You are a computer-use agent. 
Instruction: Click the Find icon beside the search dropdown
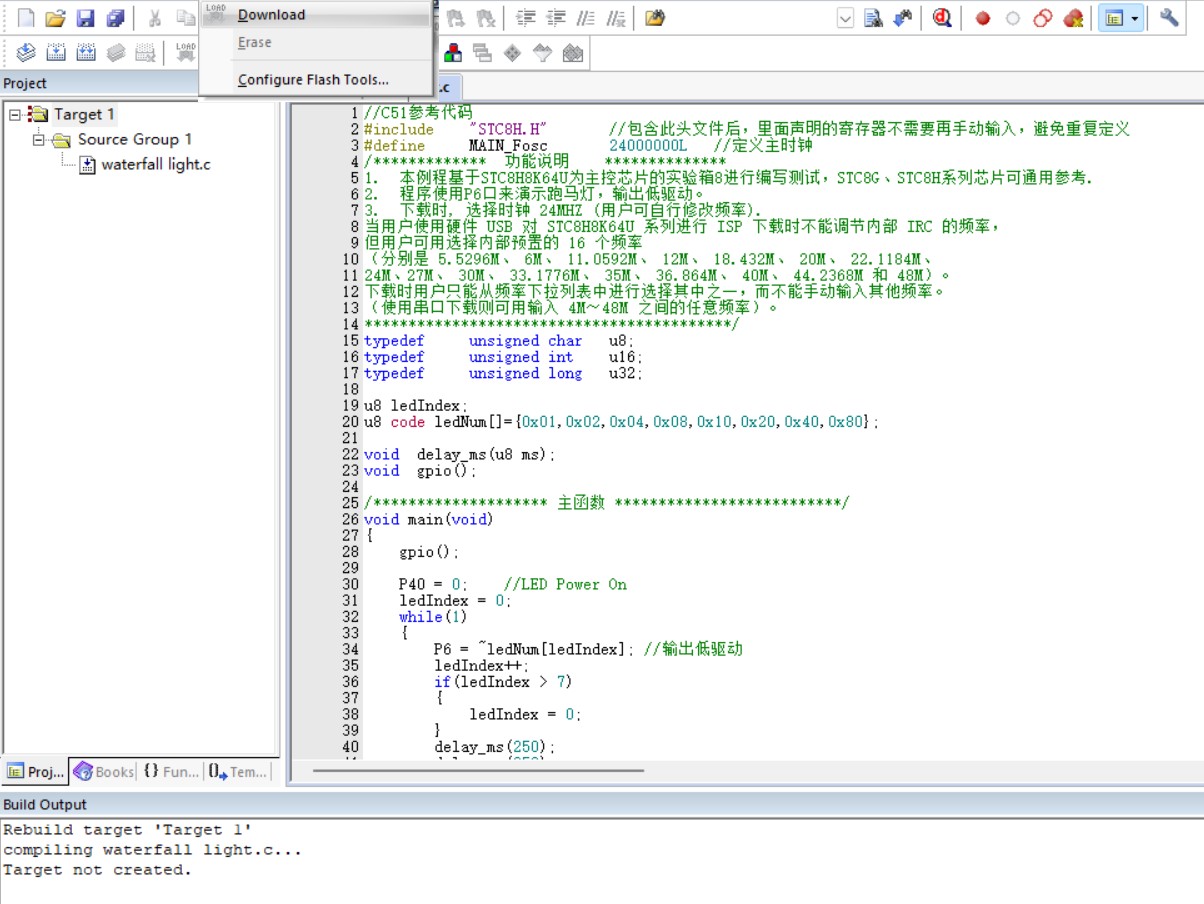click(x=873, y=18)
